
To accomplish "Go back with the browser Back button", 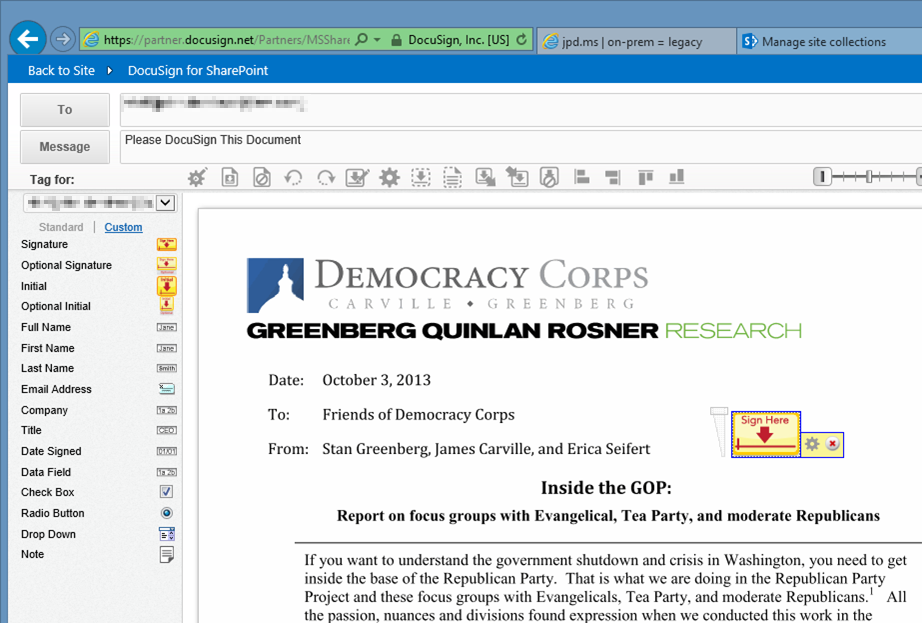I will coord(28,39).
